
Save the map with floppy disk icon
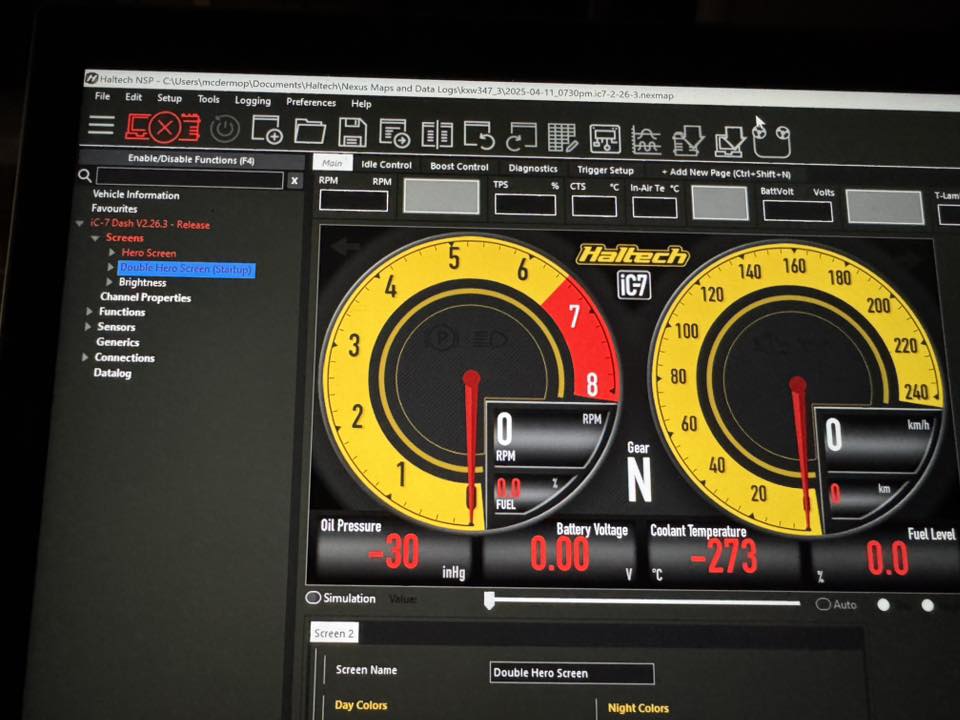[x=353, y=132]
